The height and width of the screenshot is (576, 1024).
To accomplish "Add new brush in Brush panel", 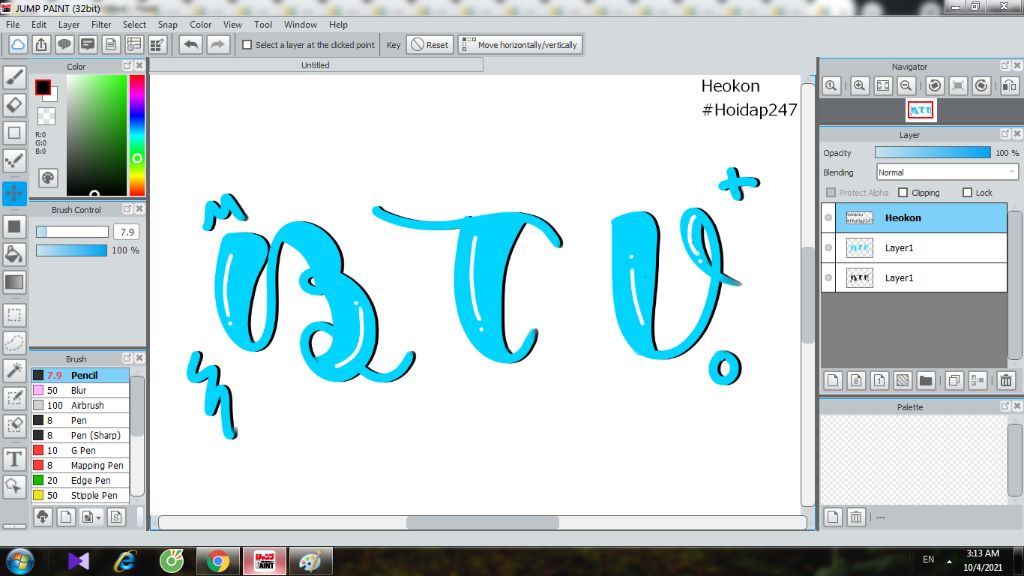I will (x=65, y=517).
